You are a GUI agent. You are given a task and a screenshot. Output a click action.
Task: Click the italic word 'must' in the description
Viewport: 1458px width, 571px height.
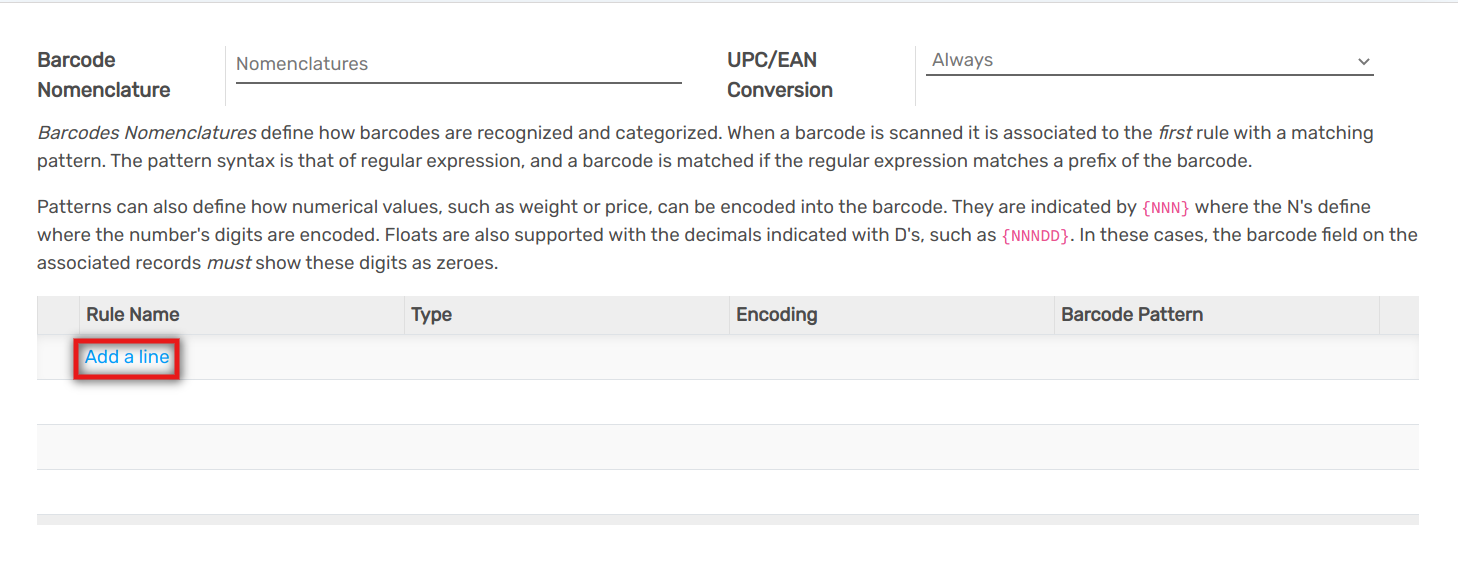click(x=228, y=263)
